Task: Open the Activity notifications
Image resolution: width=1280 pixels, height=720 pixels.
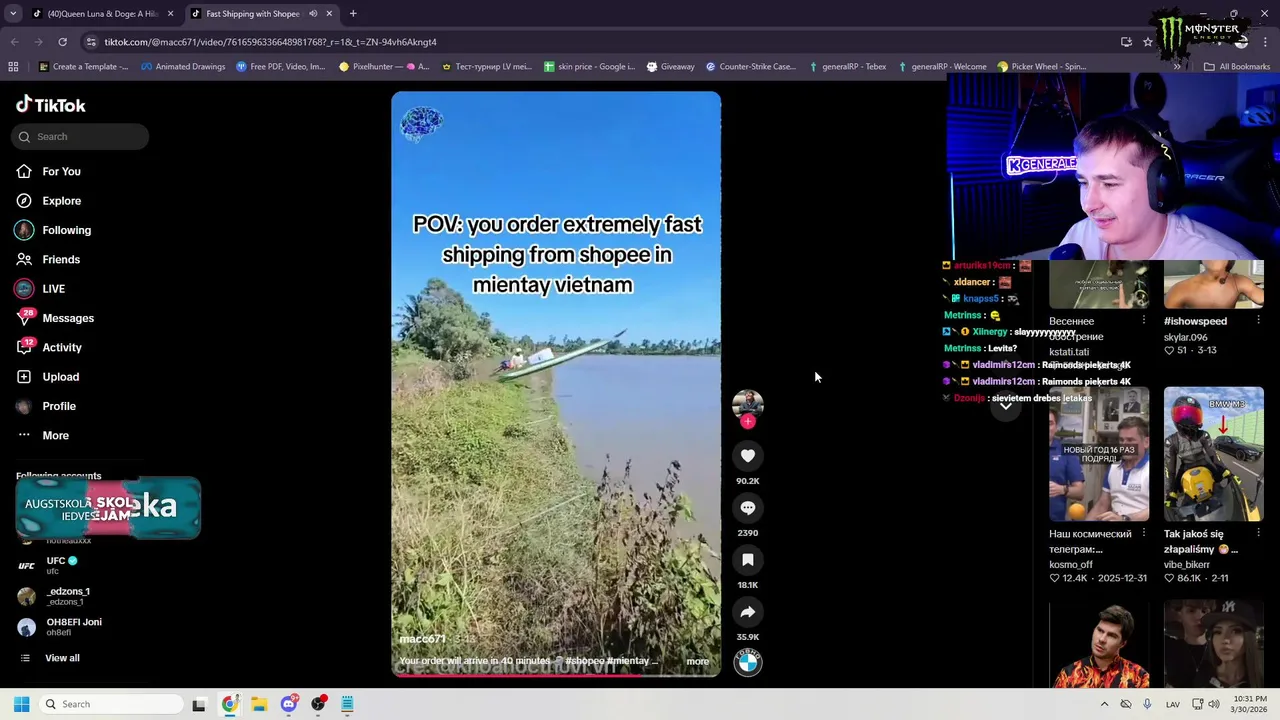Action: tap(62, 348)
